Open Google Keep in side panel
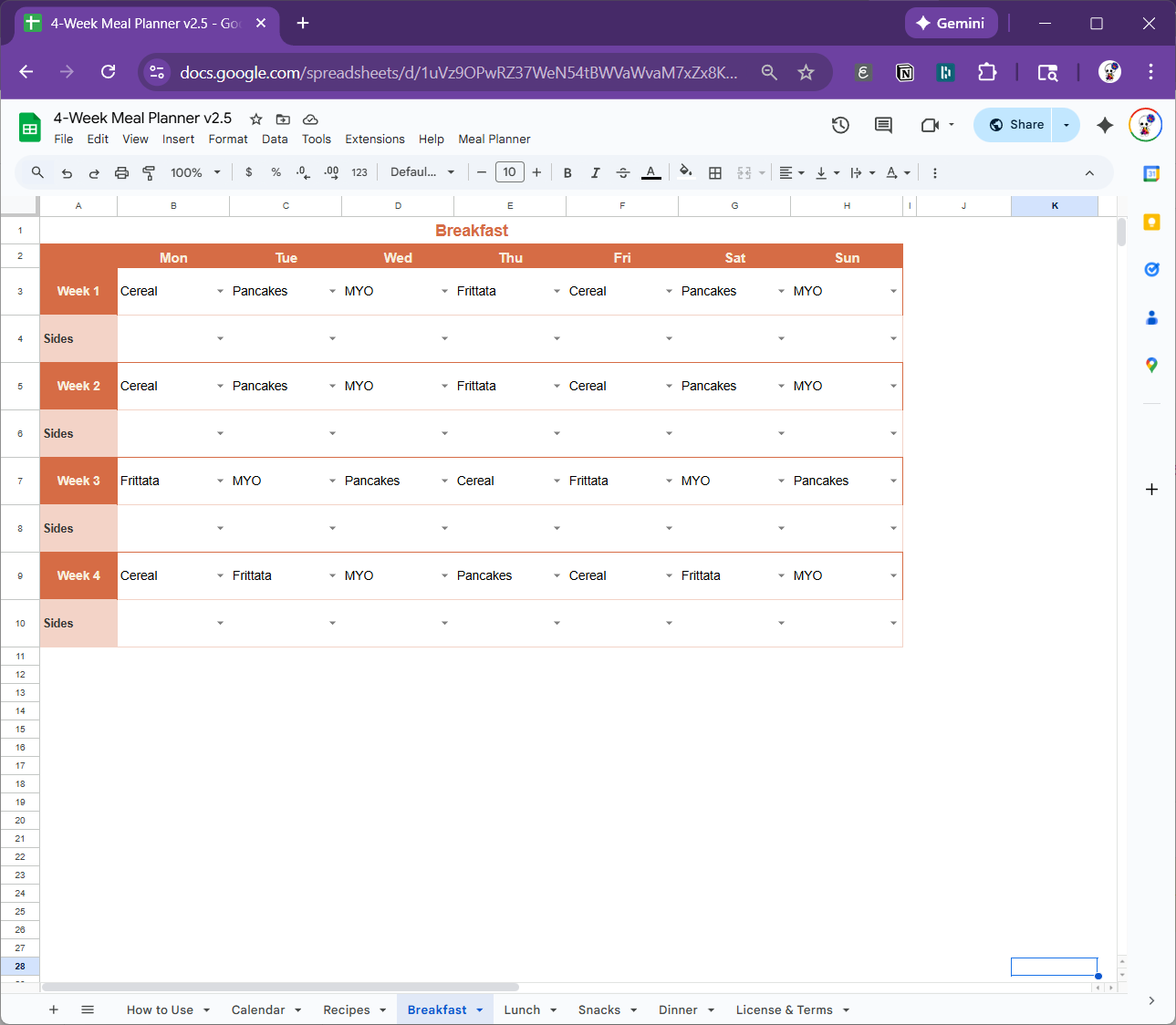 pyautogui.click(x=1151, y=223)
